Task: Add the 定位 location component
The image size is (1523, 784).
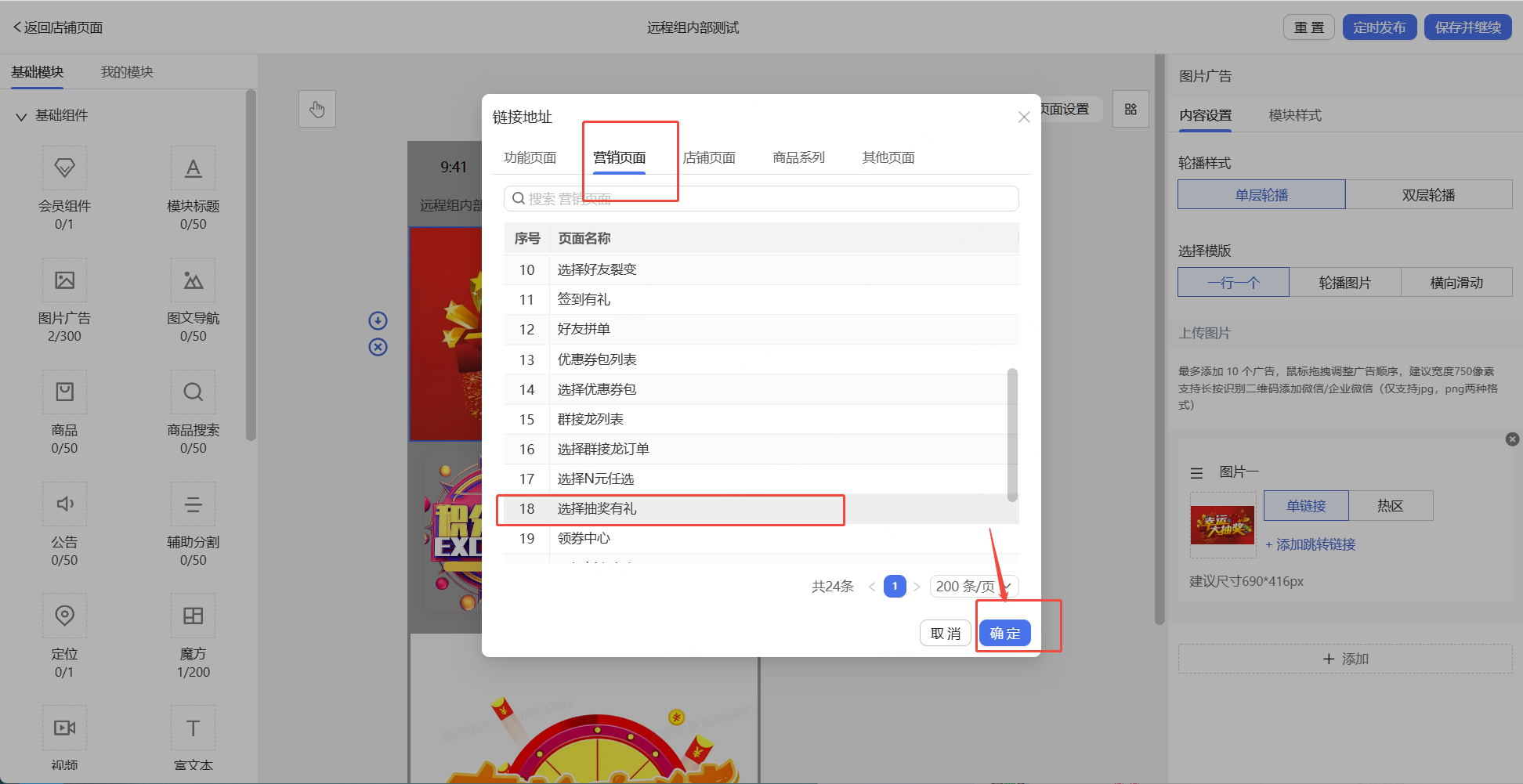Action: click(x=65, y=616)
